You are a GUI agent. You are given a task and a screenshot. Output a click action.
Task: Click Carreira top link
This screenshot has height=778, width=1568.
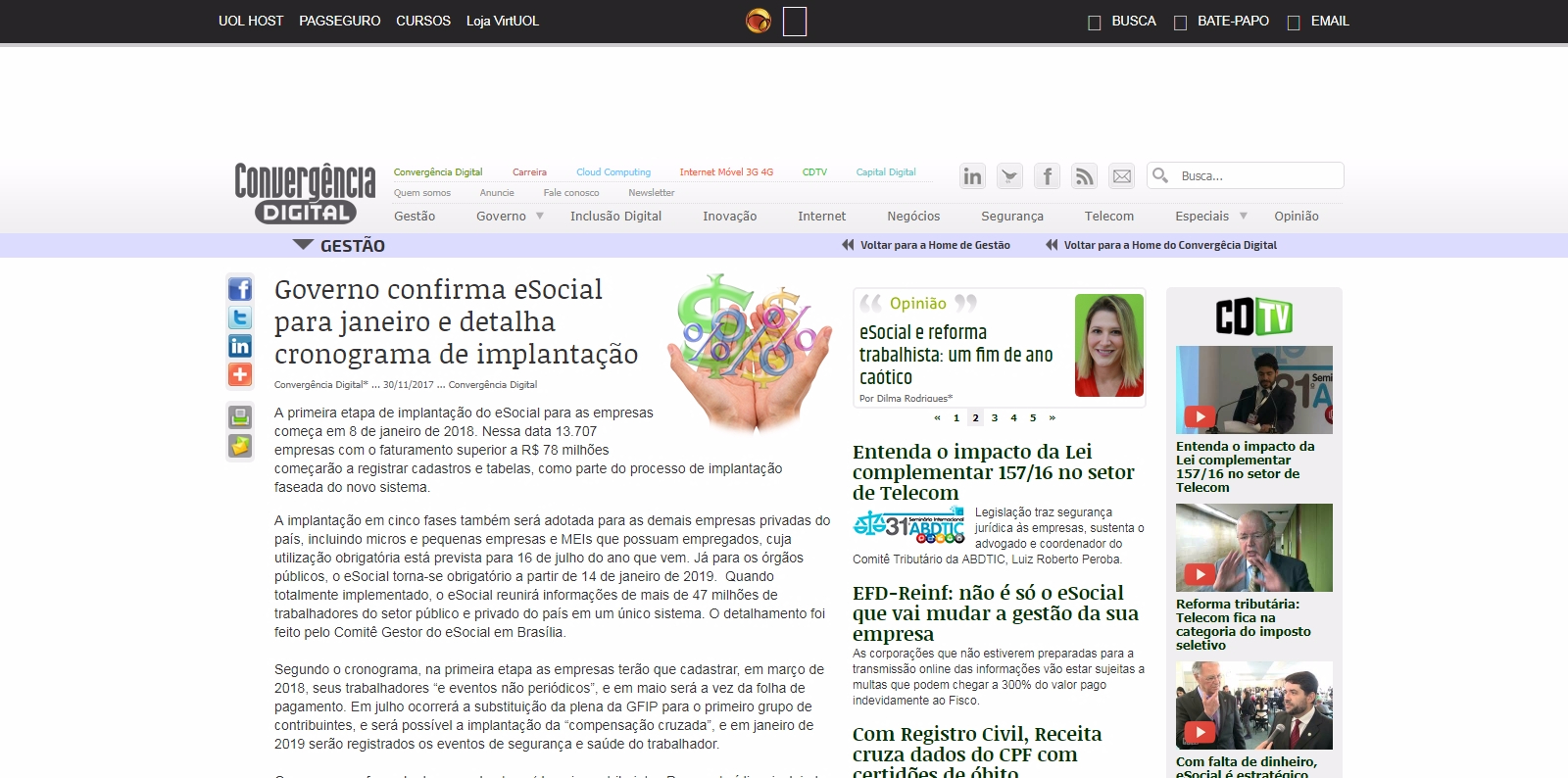pyautogui.click(x=529, y=172)
